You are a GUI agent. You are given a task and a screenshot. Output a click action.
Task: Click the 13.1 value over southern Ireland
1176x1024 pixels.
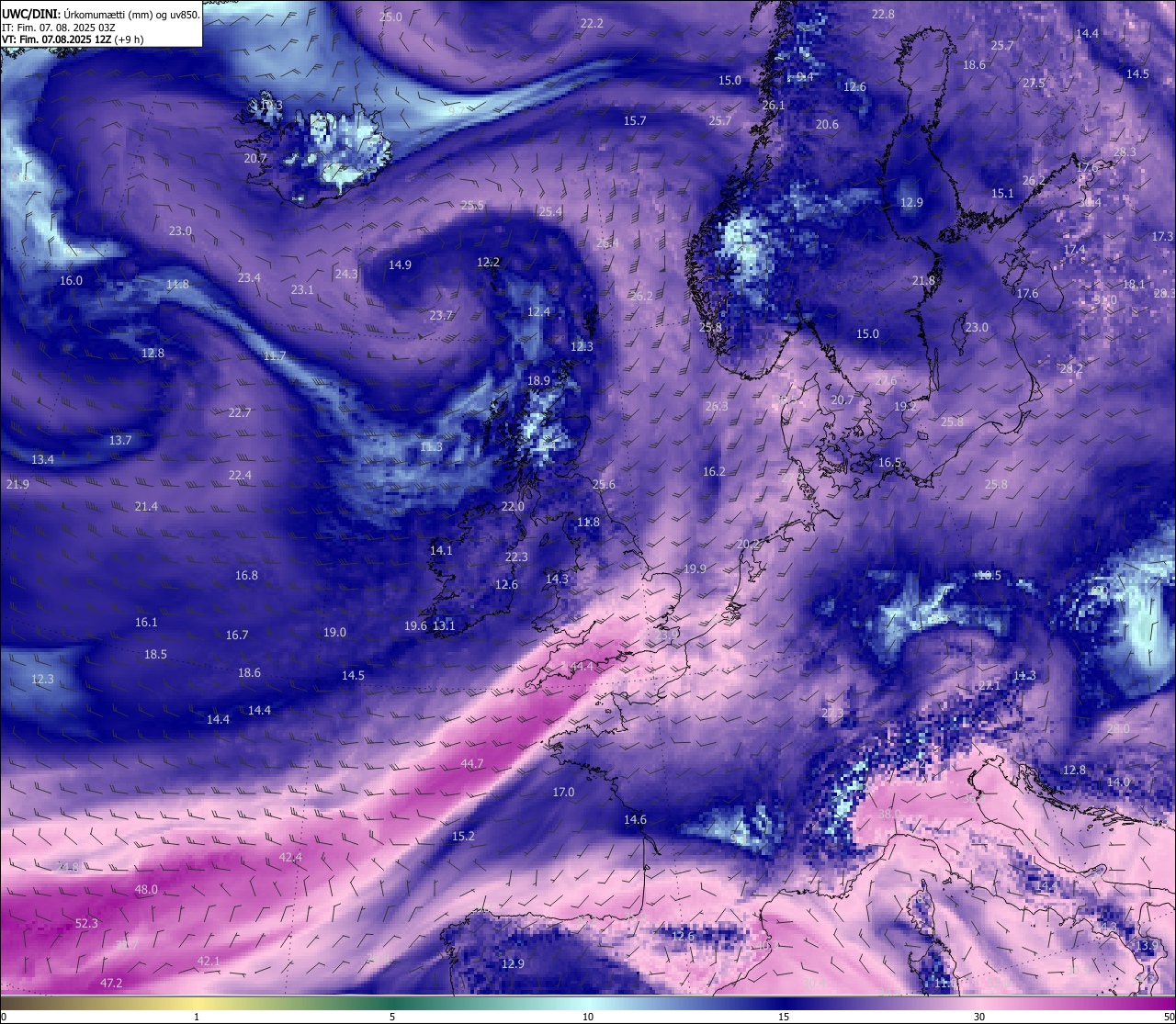(x=444, y=626)
